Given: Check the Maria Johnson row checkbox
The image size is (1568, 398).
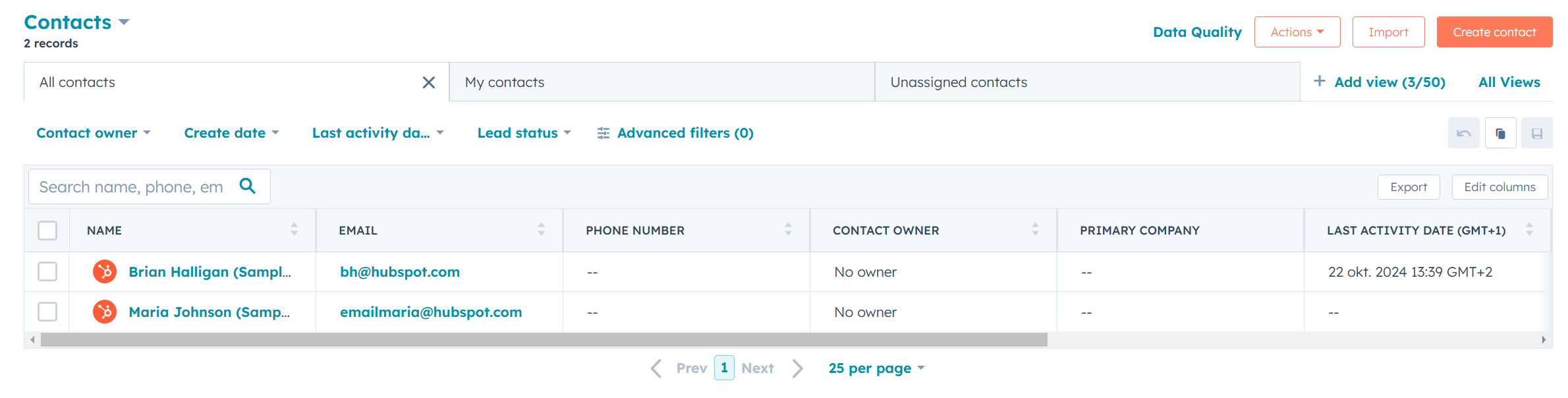Looking at the screenshot, I should [x=47, y=312].
